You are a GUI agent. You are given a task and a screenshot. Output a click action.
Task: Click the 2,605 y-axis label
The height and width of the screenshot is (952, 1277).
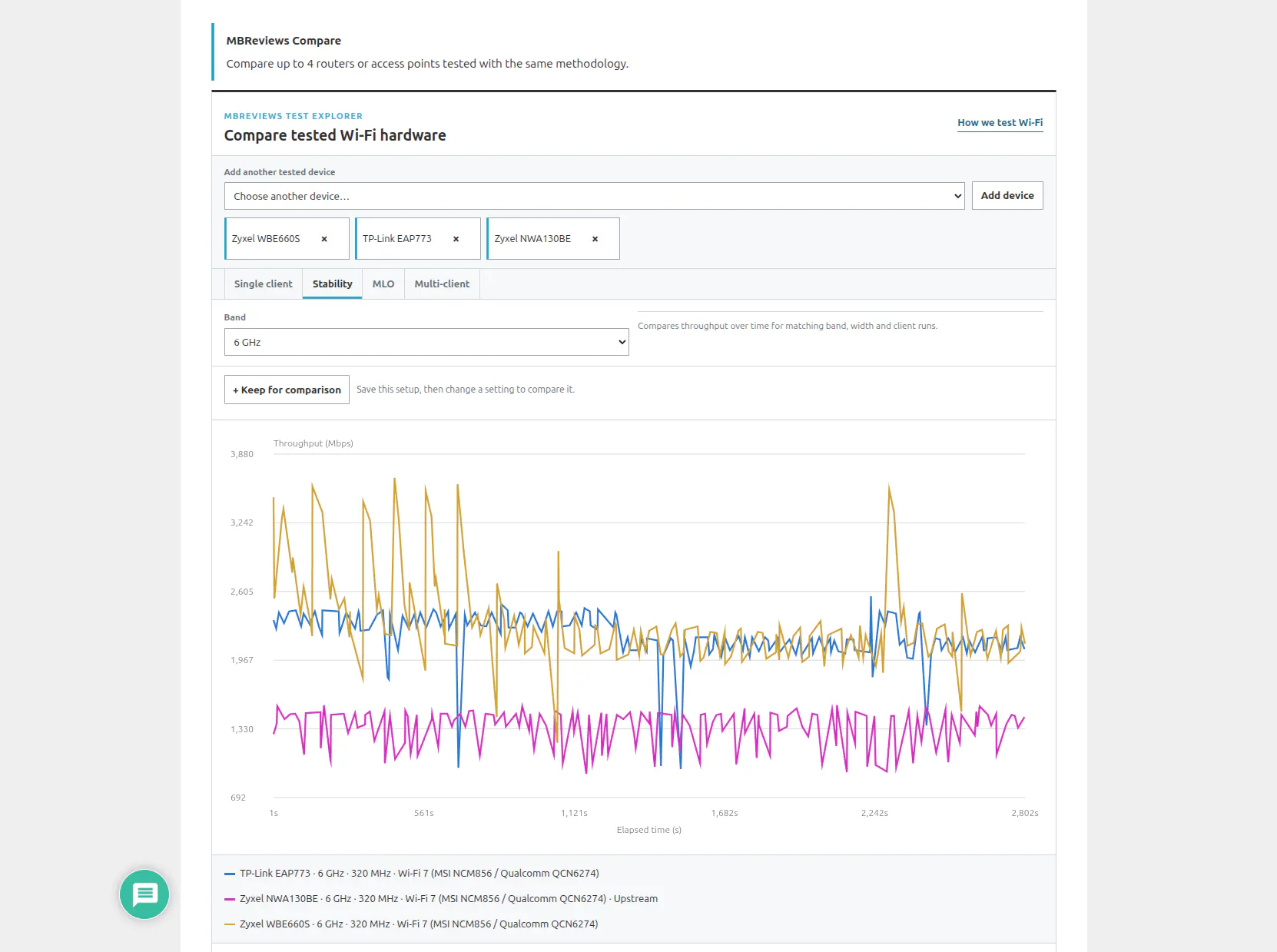coord(242,592)
